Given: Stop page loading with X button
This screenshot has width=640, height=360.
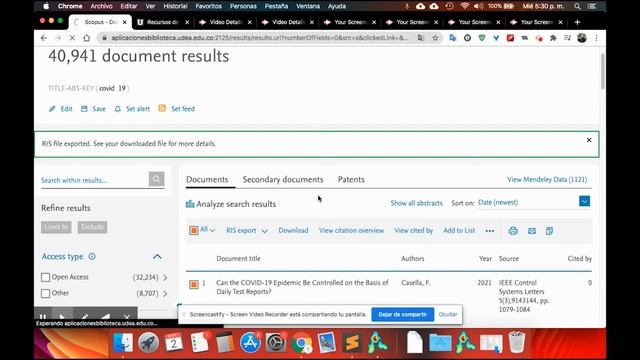Looking at the screenshot, I should pos(72,38).
